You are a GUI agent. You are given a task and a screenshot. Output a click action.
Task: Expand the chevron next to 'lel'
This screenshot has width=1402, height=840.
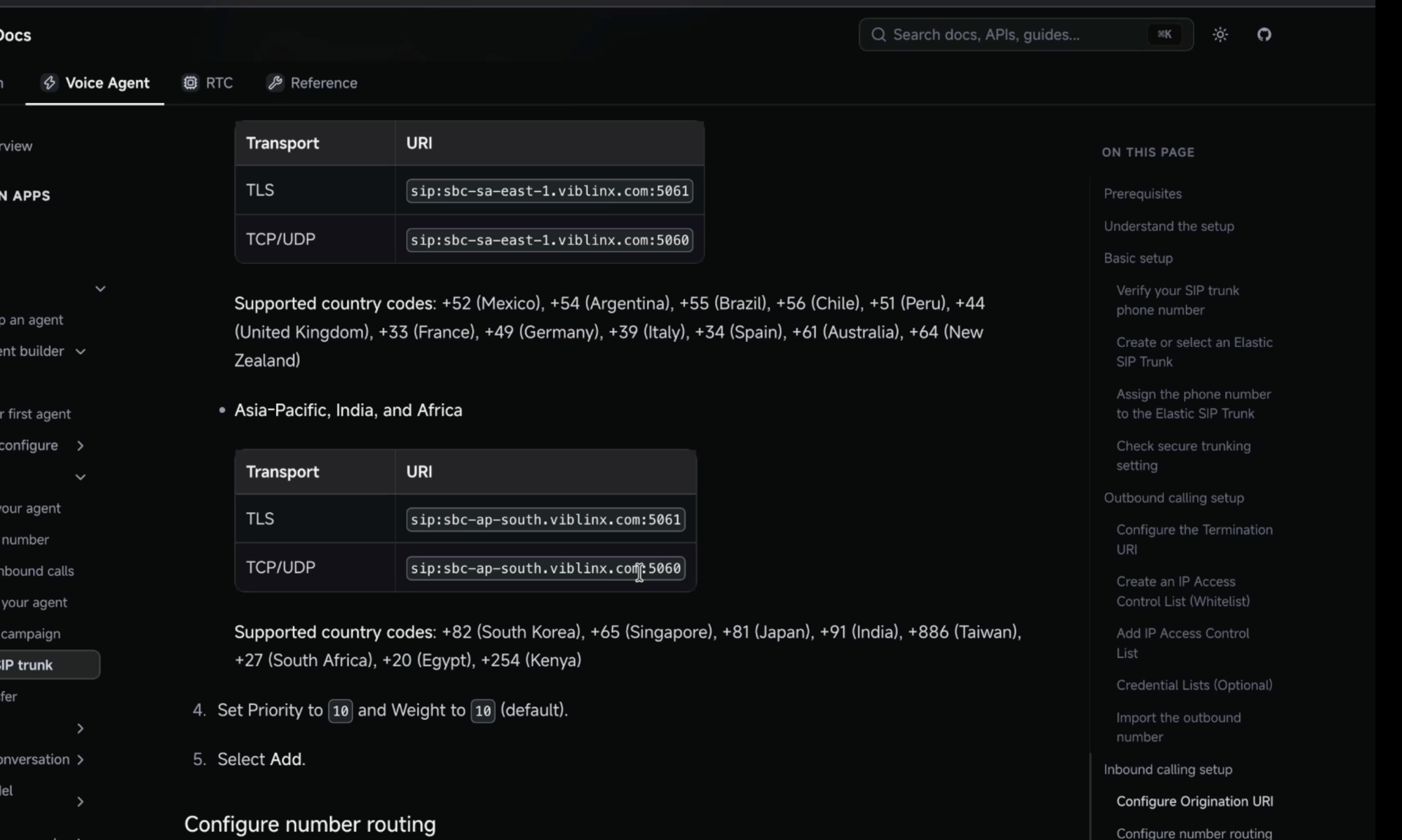click(x=81, y=801)
